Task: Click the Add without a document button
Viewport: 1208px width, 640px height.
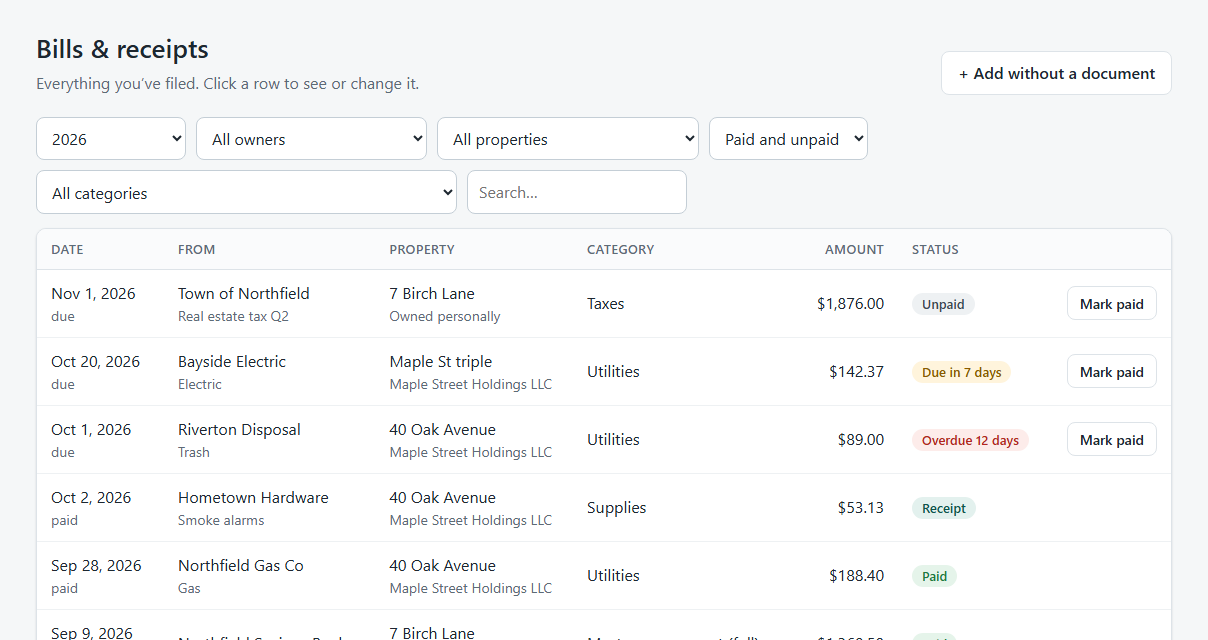Action: tap(1056, 73)
